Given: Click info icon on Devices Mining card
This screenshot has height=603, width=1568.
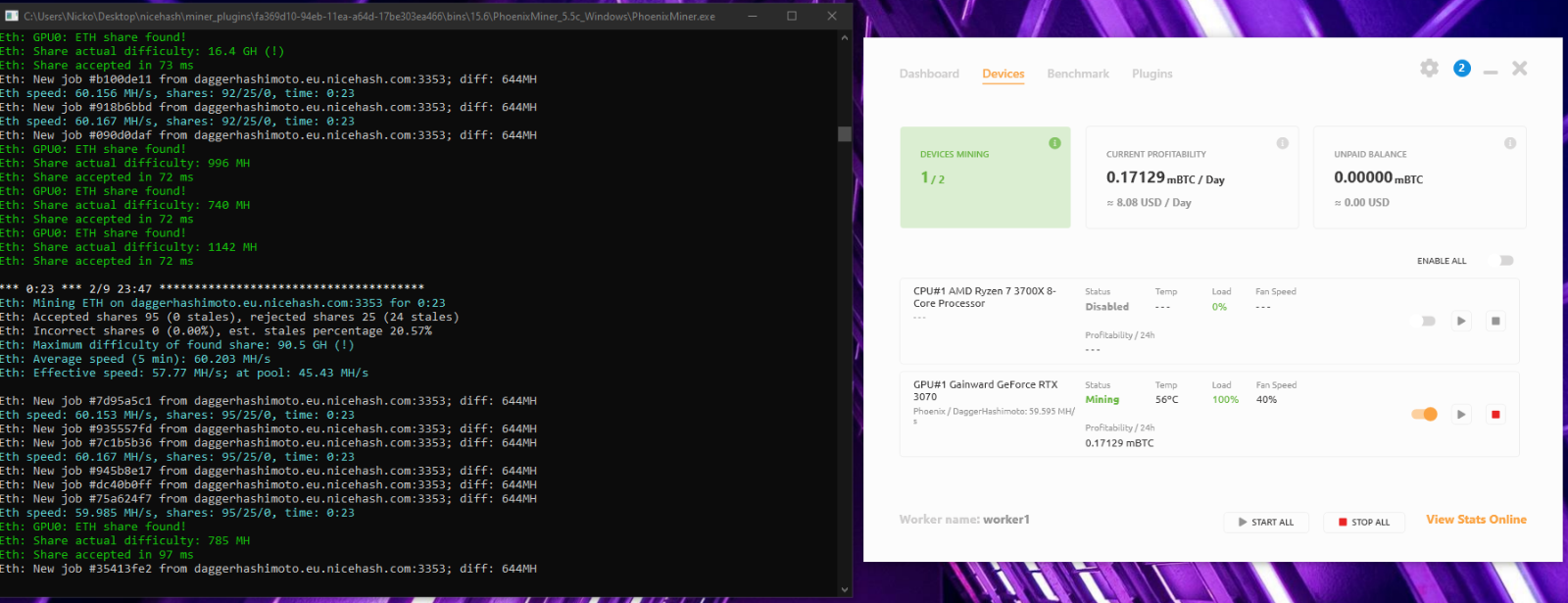Looking at the screenshot, I should click(1054, 143).
